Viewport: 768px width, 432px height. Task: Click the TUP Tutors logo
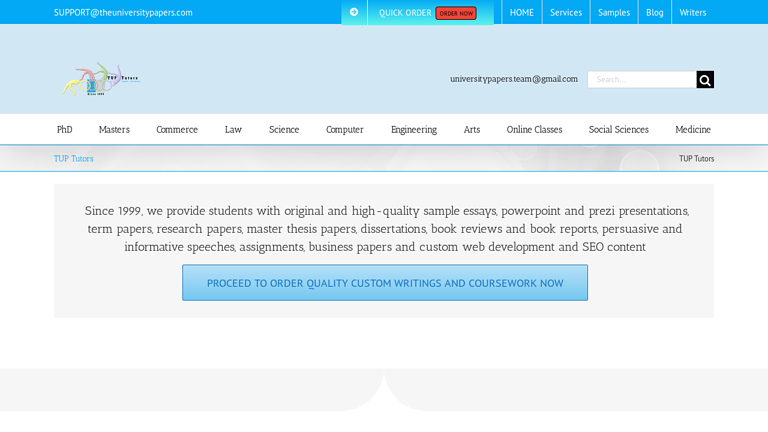coord(100,79)
